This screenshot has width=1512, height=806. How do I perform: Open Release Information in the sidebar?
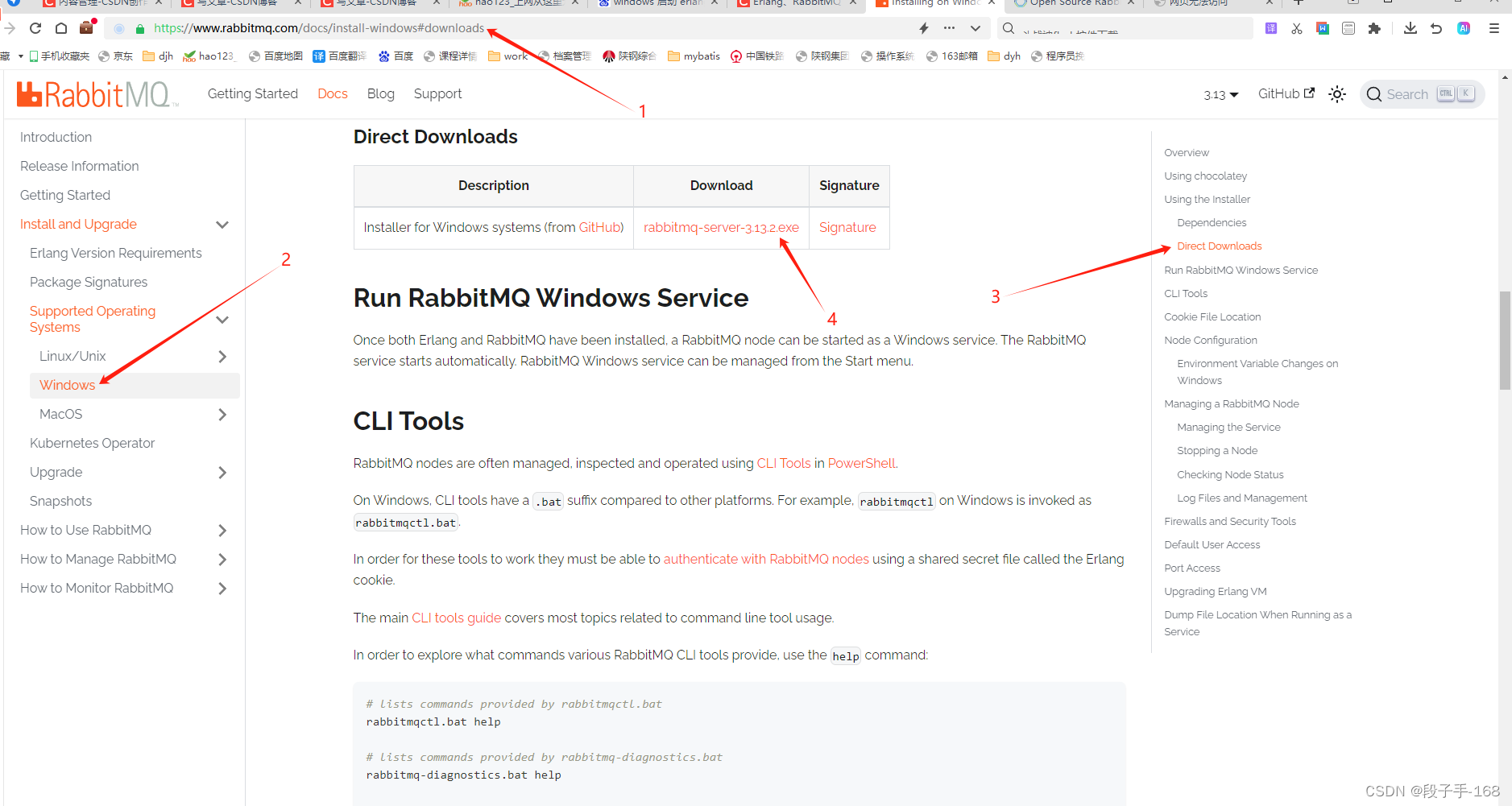click(x=79, y=166)
